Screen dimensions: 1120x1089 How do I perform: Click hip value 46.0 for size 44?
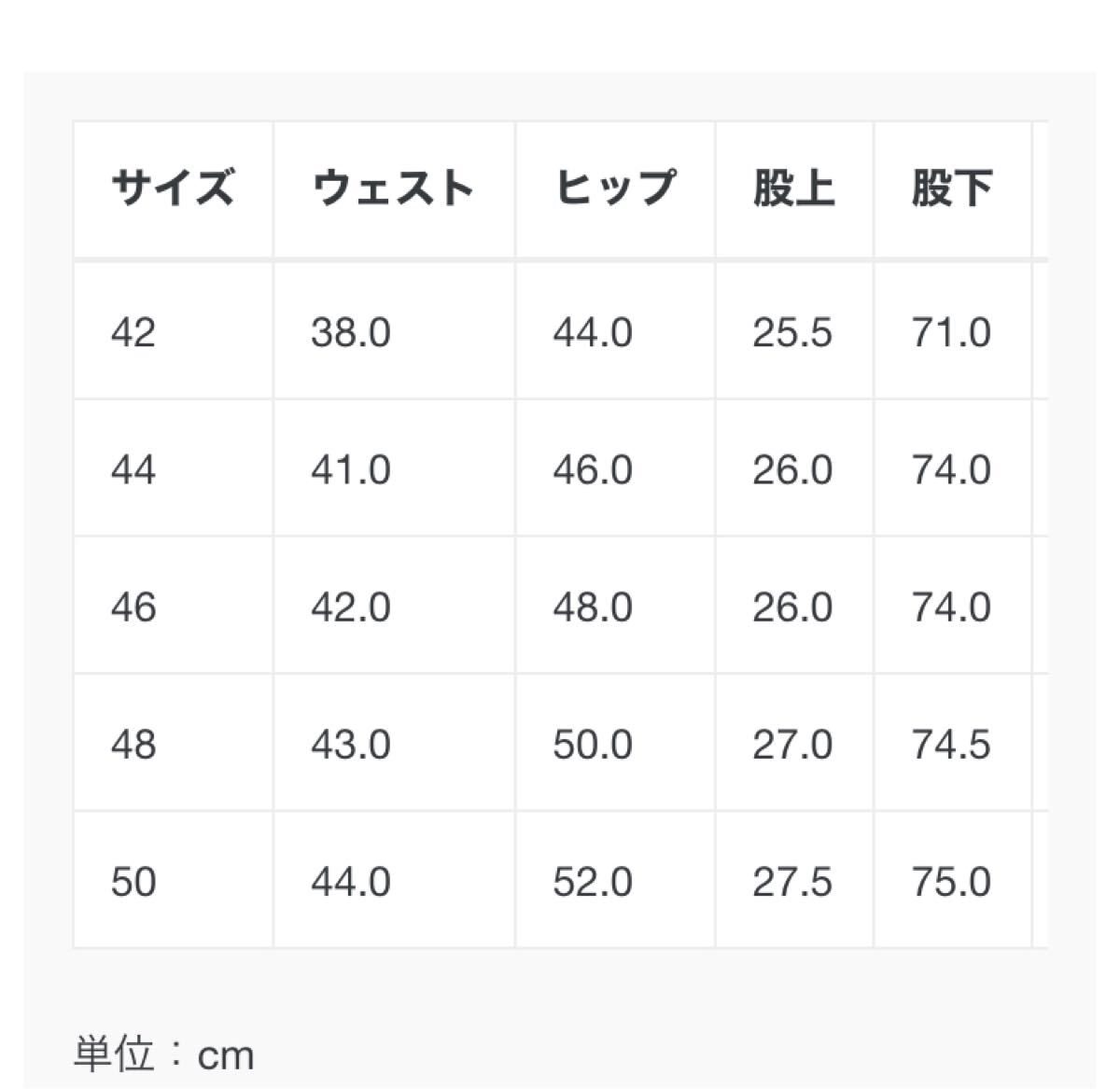(x=593, y=469)
